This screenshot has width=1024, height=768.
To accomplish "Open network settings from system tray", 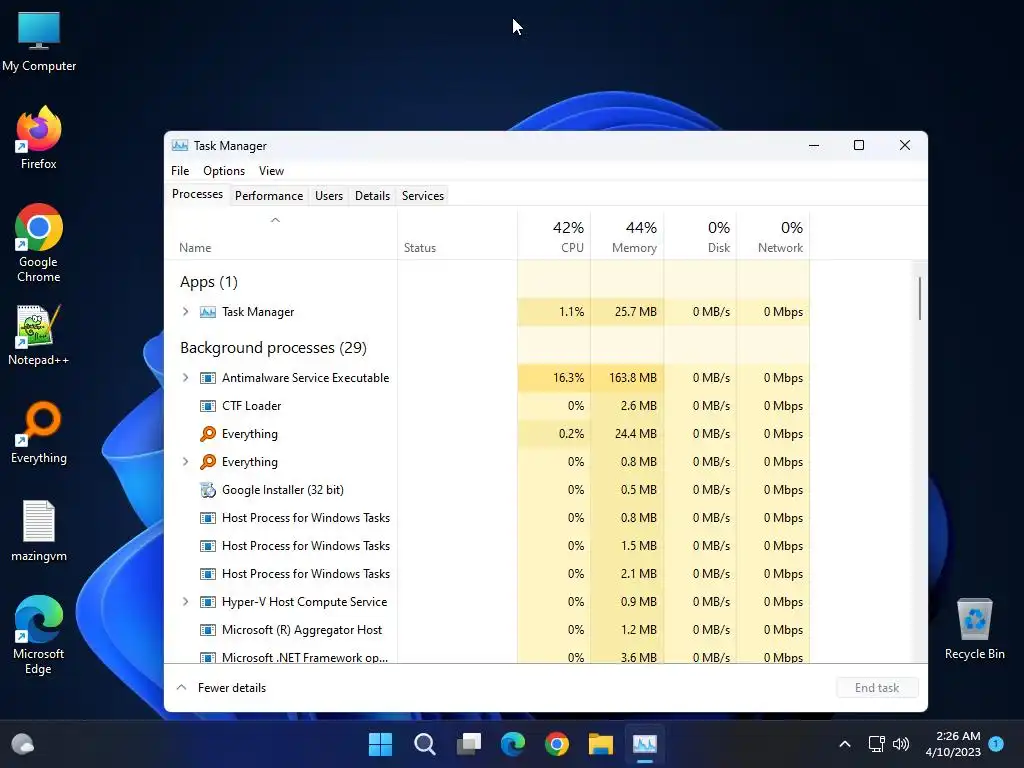I will [876, 744].
